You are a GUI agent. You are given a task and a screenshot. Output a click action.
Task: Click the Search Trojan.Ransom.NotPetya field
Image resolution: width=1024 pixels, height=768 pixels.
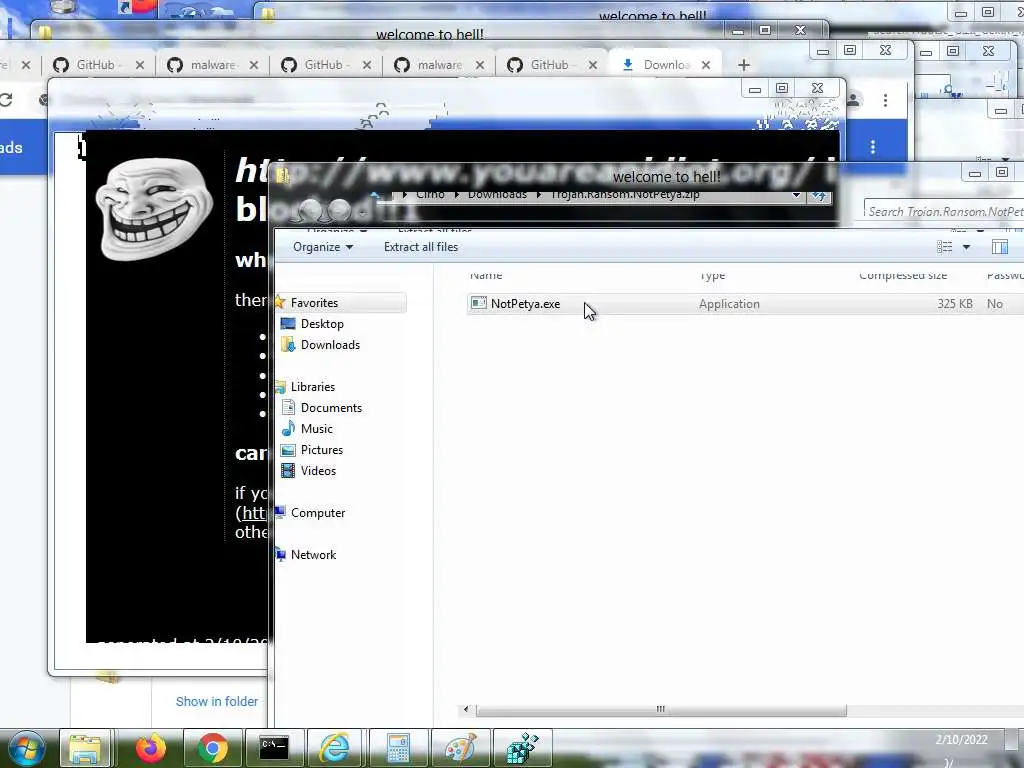coord(944,211)
